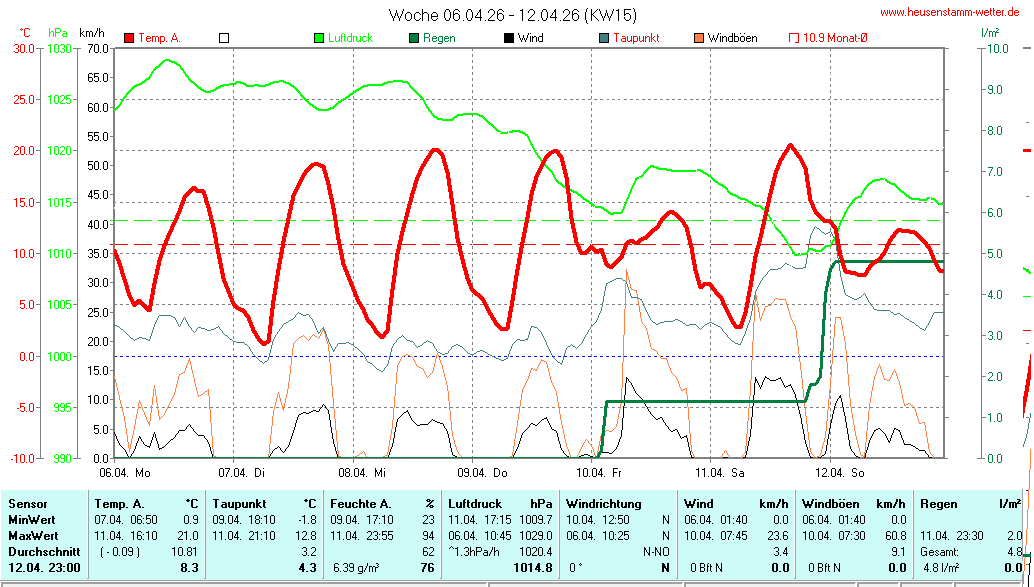Click the black Wind legend swatch
The width and height of the screenshot is (1034, 587).
[509, 38]
